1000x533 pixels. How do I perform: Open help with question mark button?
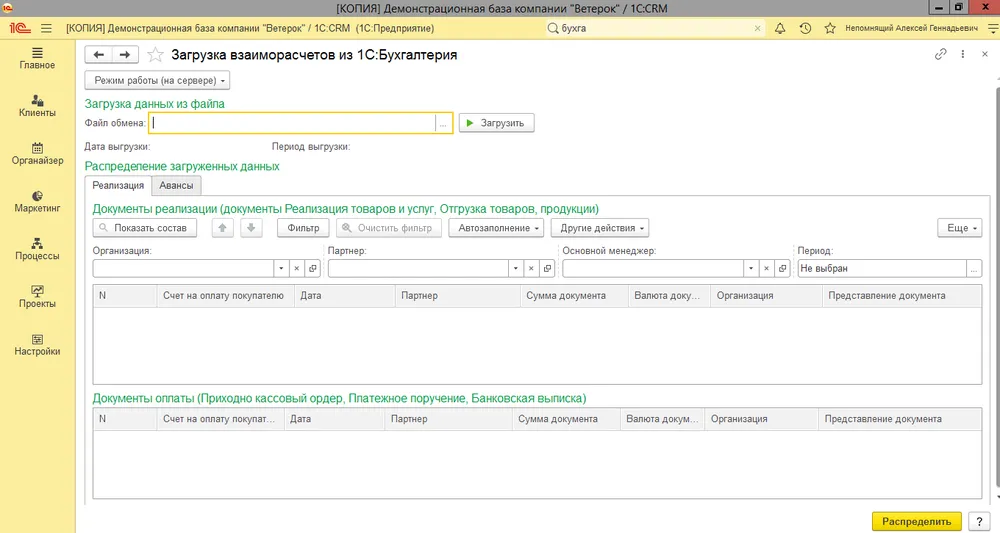point(979,522)
